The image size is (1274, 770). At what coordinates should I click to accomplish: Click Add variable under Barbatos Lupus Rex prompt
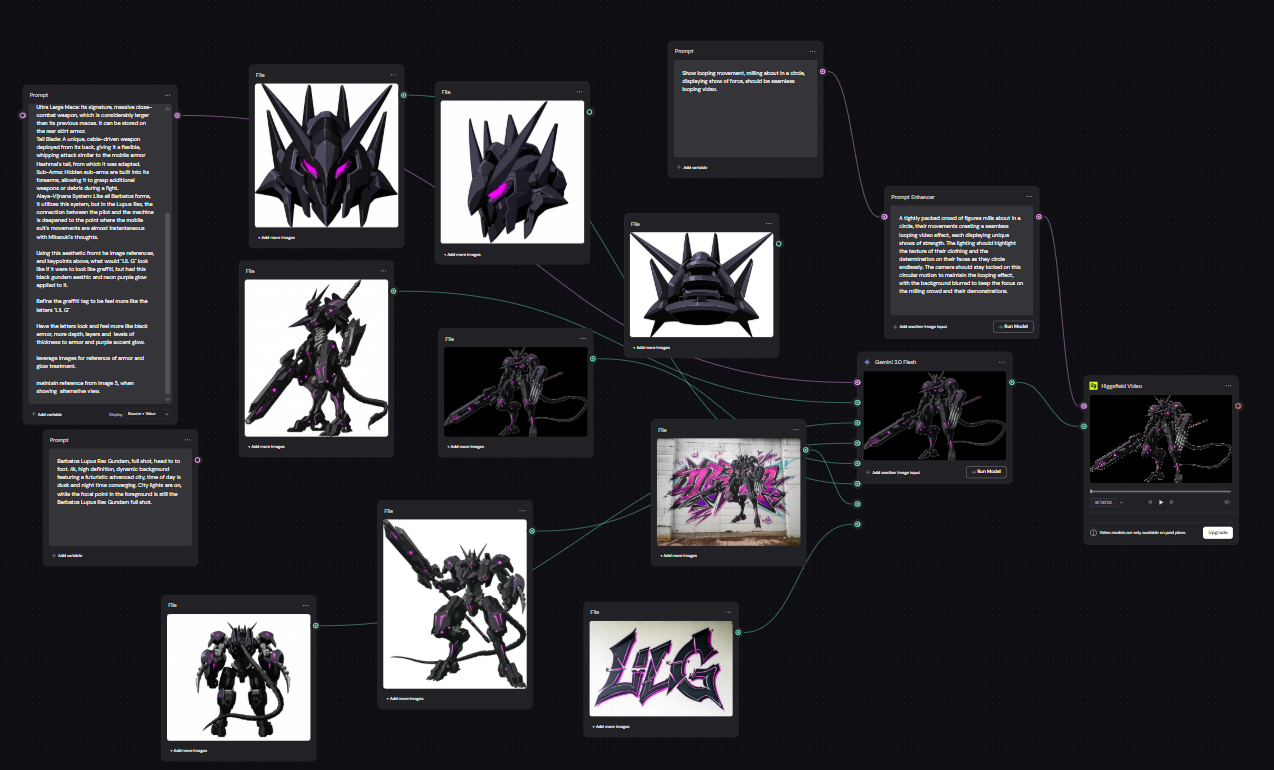coord(67,555)
